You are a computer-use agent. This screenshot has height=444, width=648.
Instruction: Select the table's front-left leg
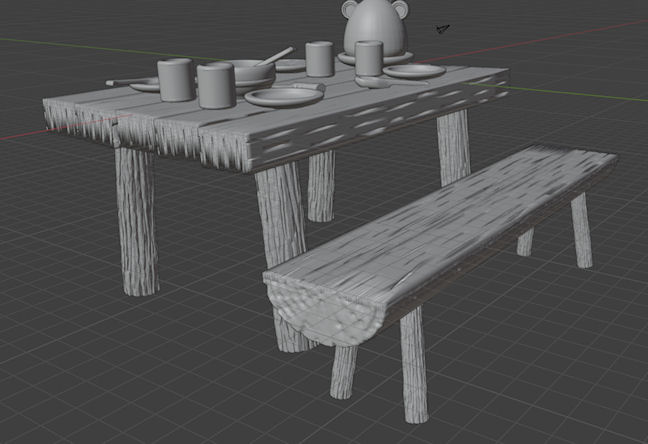pos(135,222)
